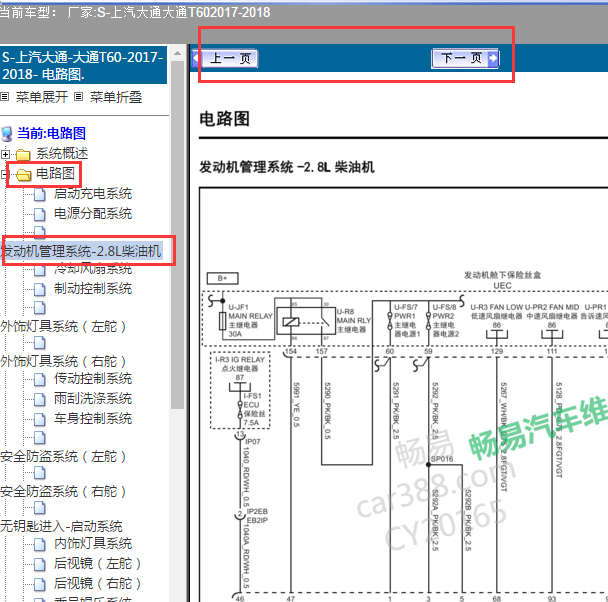608x602 pixels.
Task: Expand all menus via 菜单展开
Action: pyautogui.click(x=42, y=97)
